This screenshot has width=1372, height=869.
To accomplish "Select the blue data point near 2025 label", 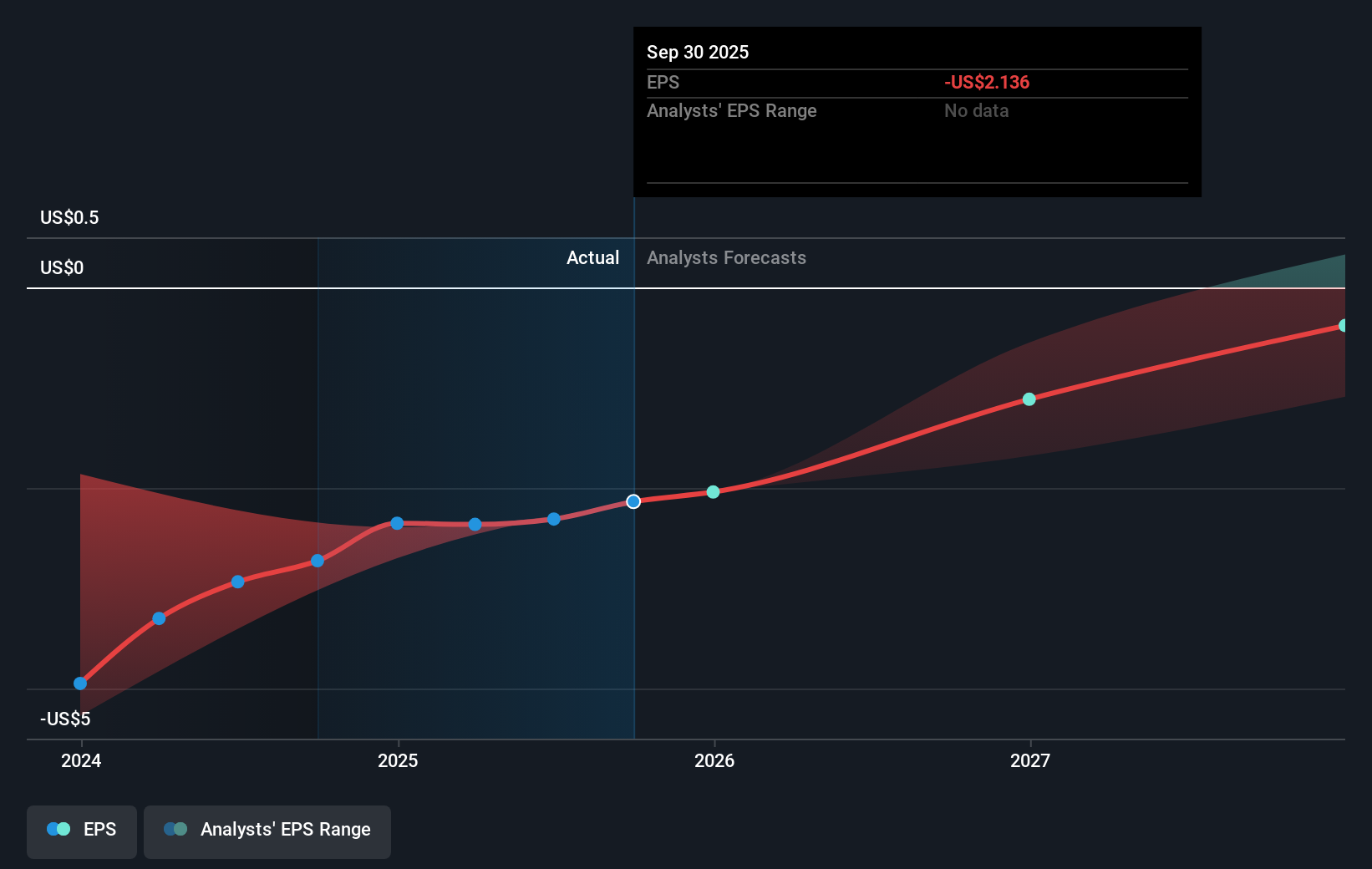I will click(395, 524).
